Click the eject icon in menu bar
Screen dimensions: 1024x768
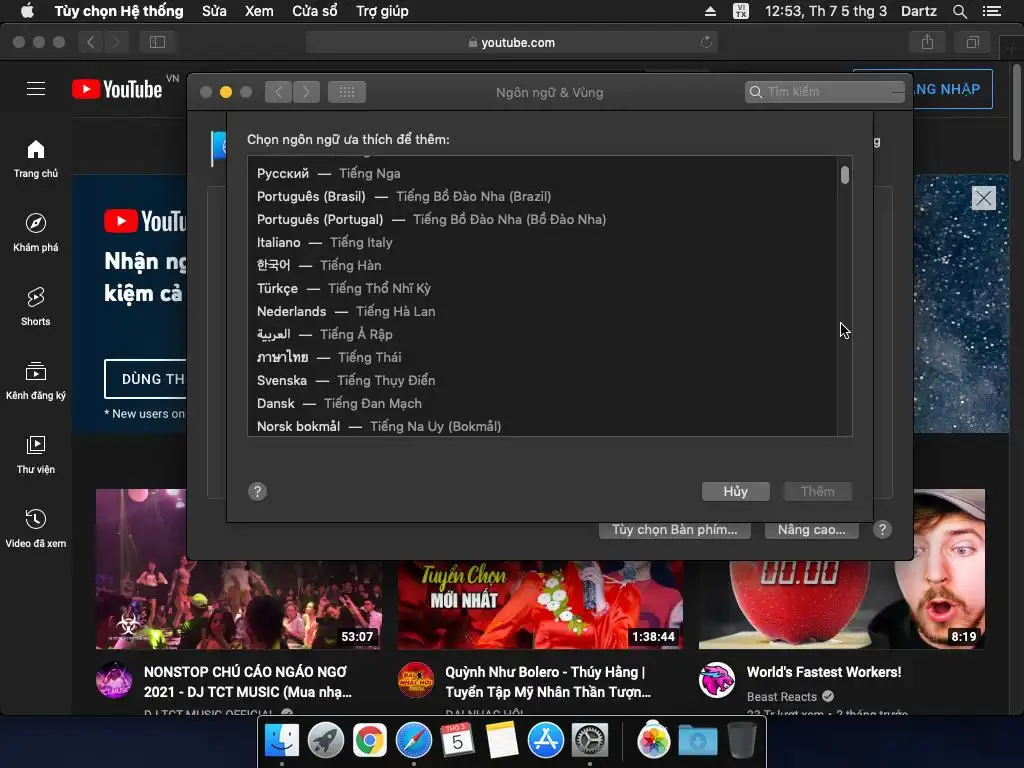[710, 11]
